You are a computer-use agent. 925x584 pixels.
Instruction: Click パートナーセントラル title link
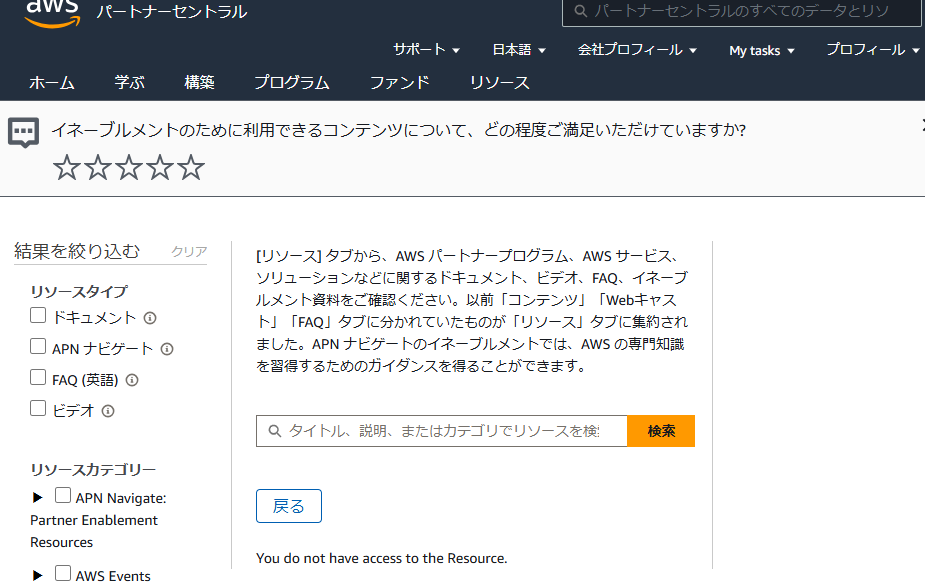click(x=172, y=12)
